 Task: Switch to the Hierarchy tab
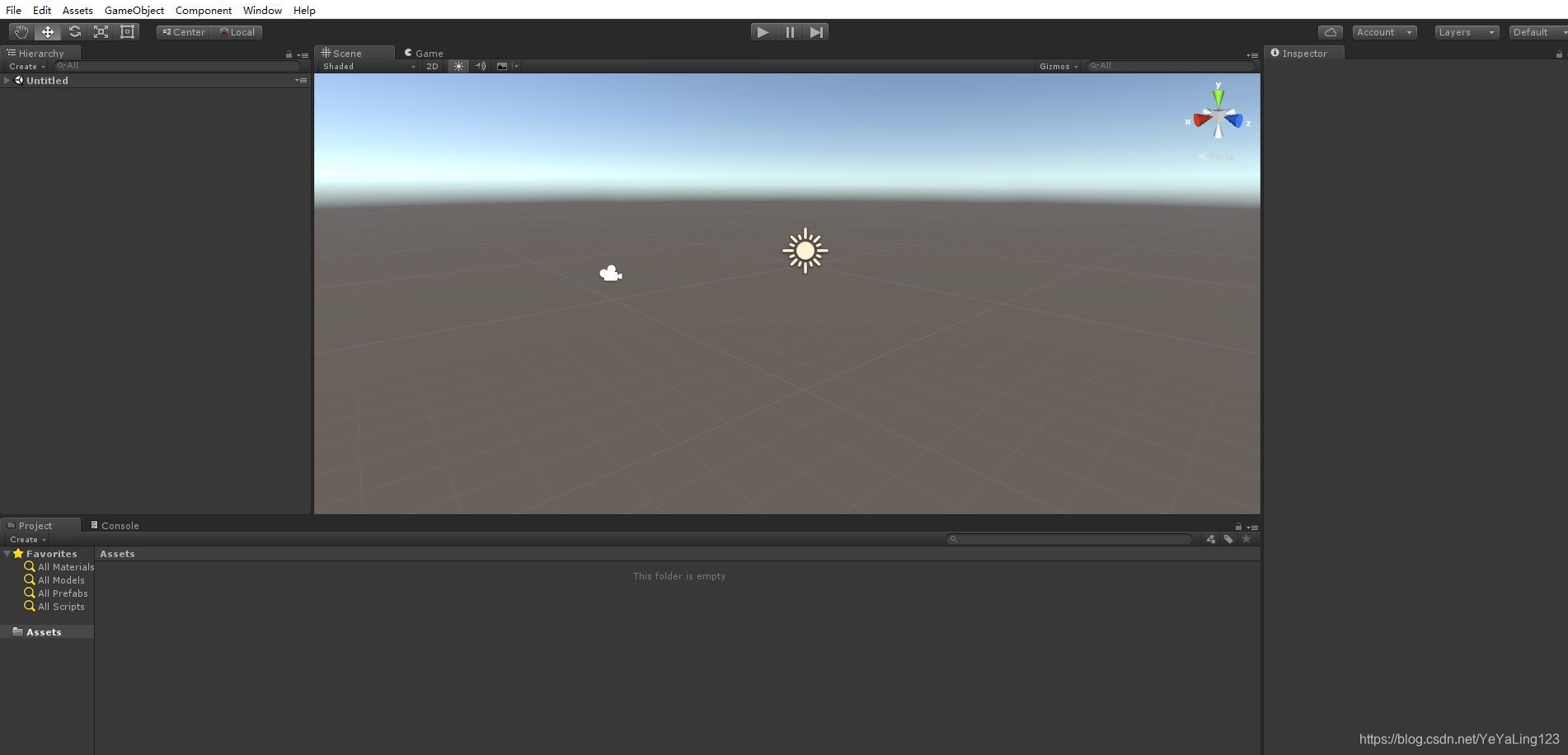tap(40, 53)
